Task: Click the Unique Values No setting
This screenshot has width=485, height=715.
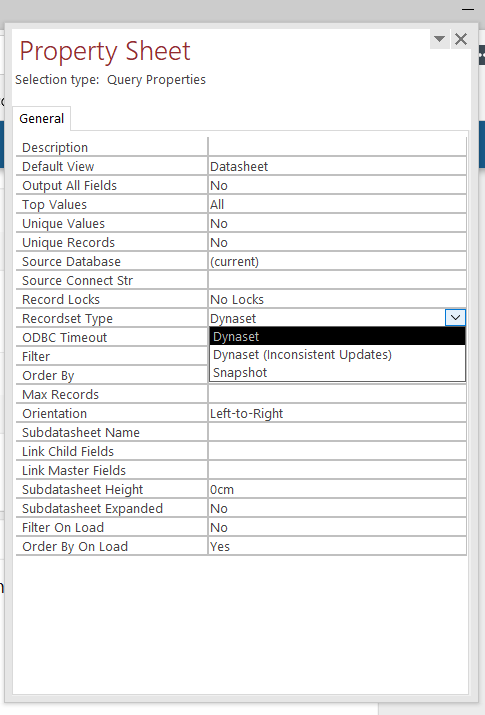Action: [337, 223]
